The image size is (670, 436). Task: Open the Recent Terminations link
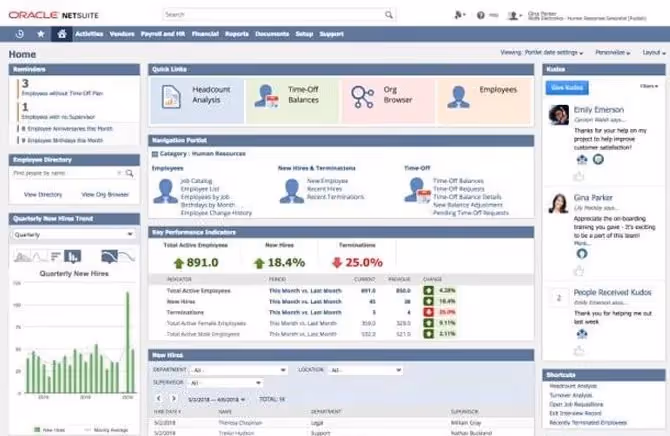335,197
